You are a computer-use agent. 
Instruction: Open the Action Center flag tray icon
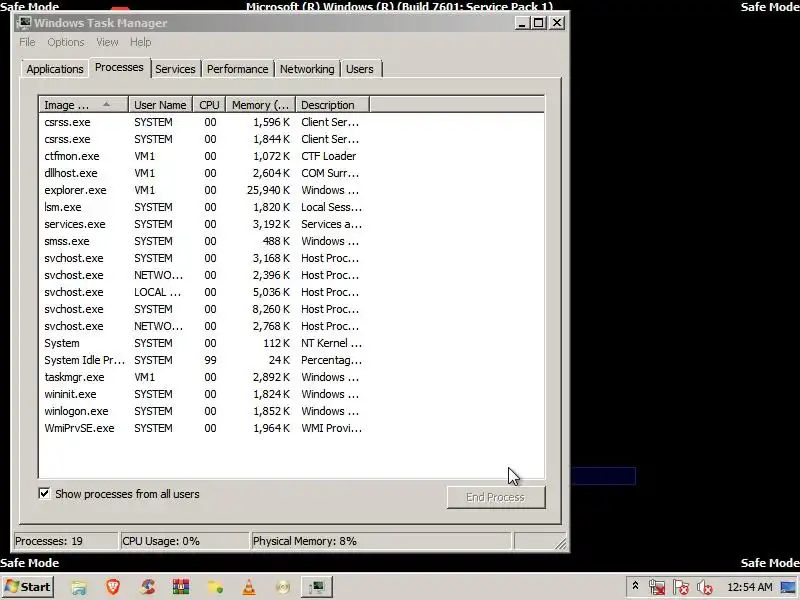pos(681,587)
